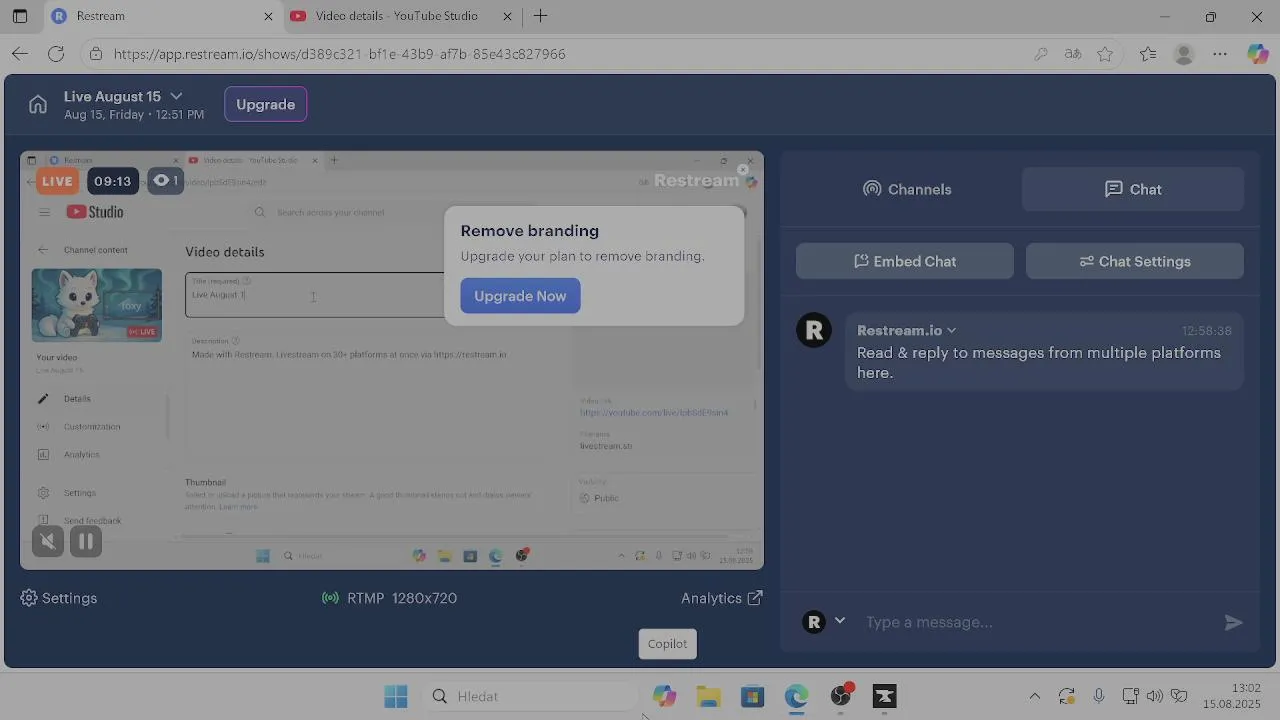Viewport: 1280px width, 720px height.
Task: Click the LIVE status badge
Action: 57,181
